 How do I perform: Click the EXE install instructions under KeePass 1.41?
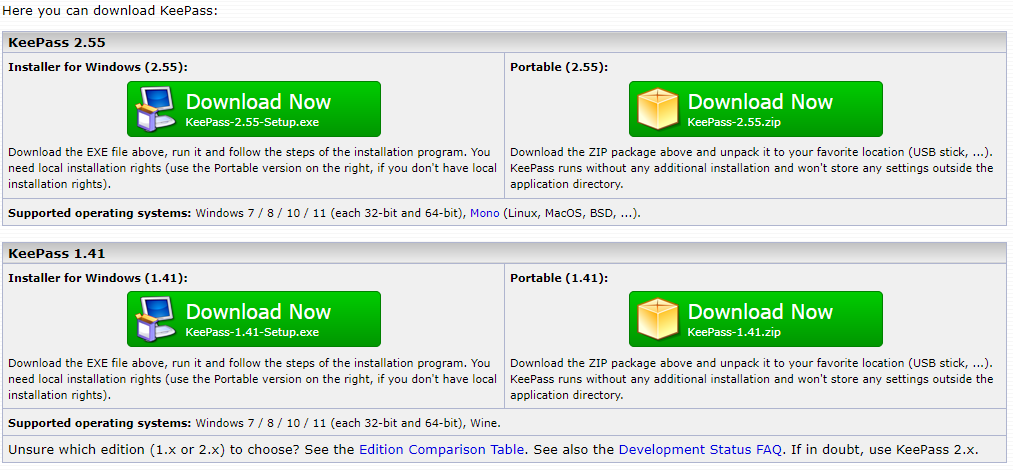[x=253, y=378]
